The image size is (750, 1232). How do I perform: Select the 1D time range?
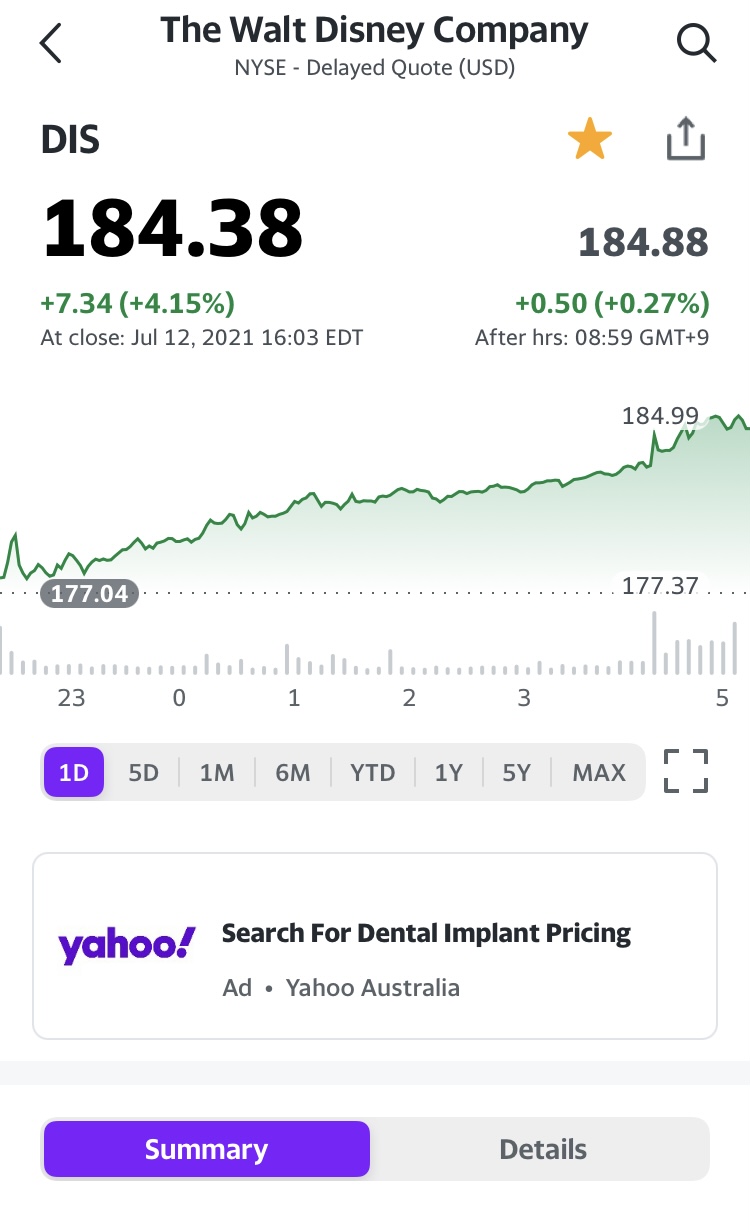click(x=74, y=772)
